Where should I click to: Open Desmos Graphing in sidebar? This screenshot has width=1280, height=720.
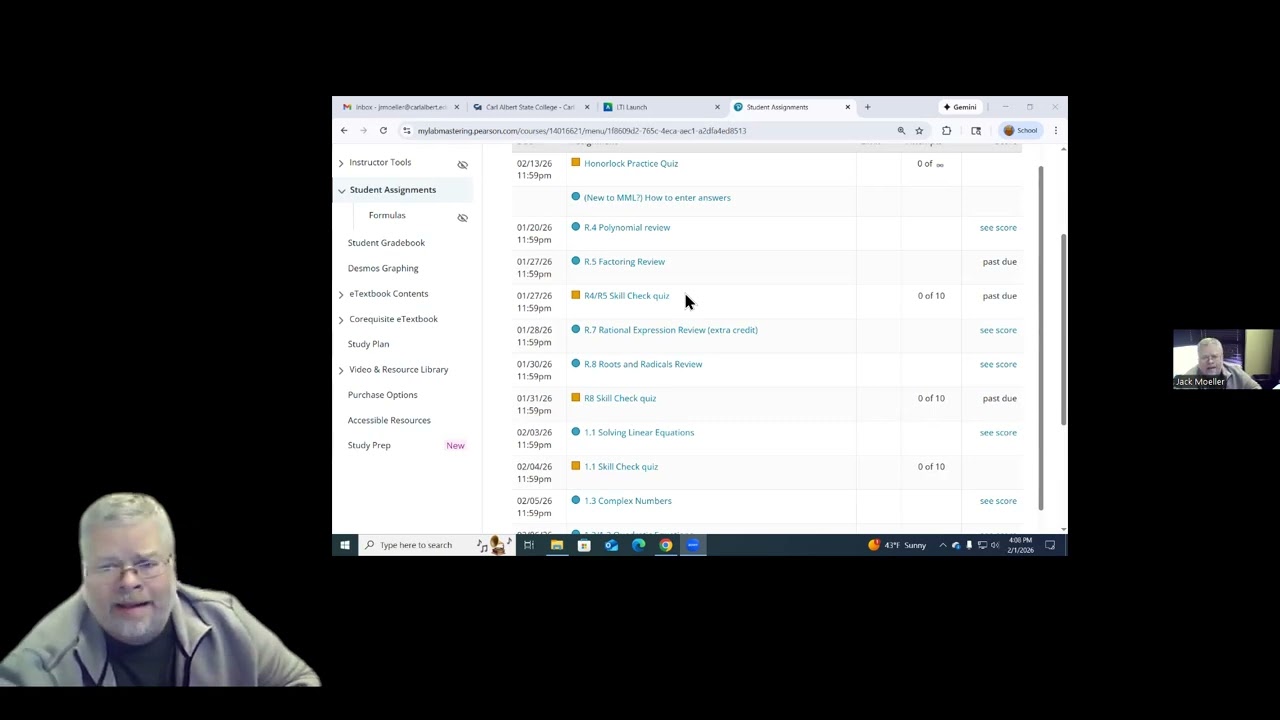coord(383,268)
